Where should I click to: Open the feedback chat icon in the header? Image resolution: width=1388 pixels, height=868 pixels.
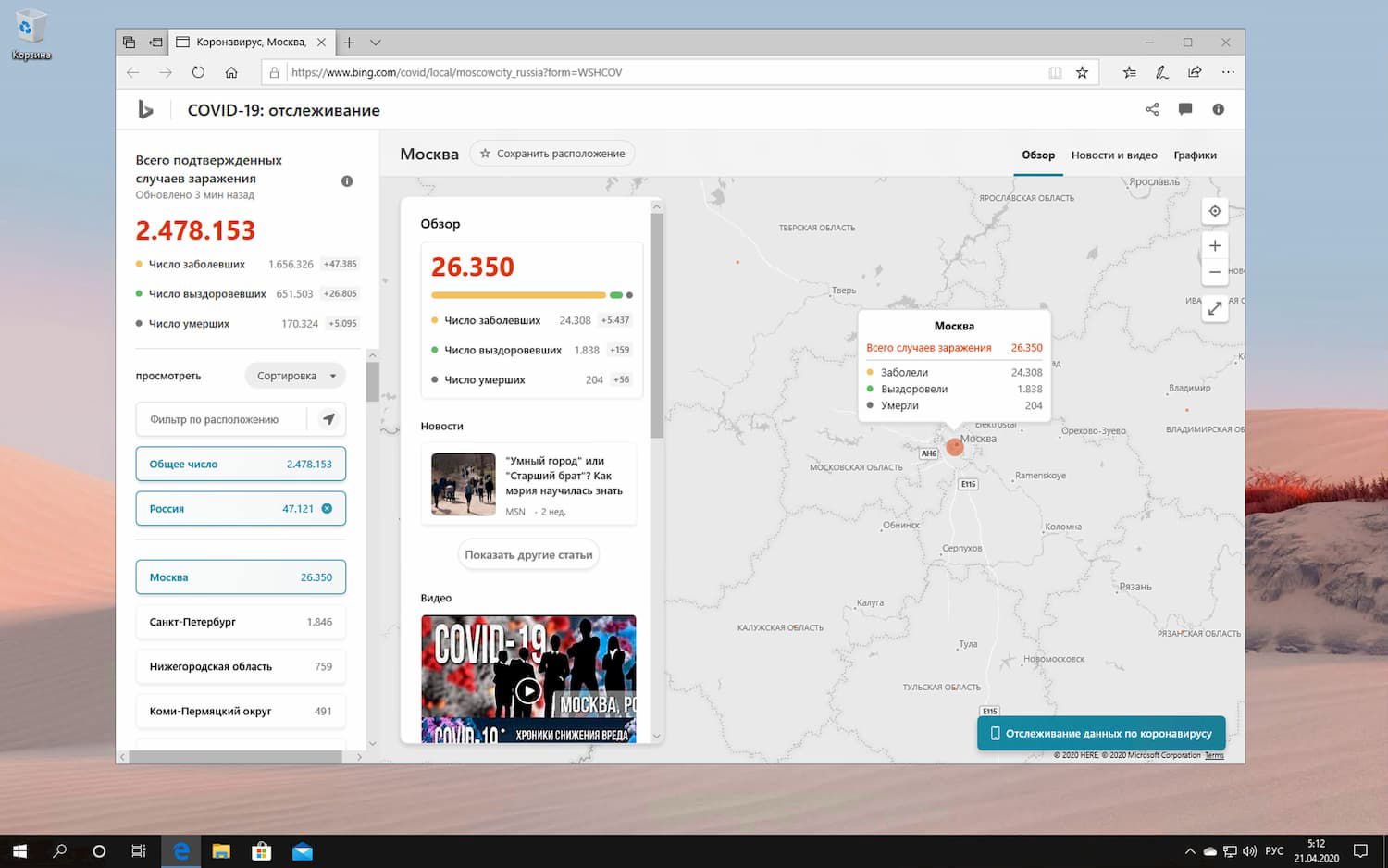click(x=1185, y=109)
